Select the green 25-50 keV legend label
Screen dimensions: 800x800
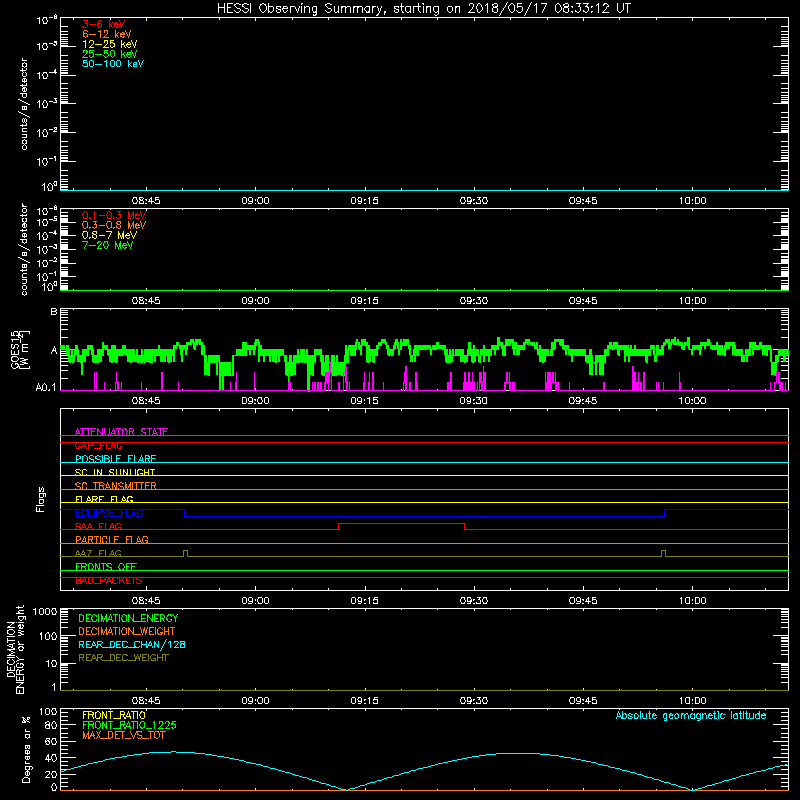tap(110, 54)
